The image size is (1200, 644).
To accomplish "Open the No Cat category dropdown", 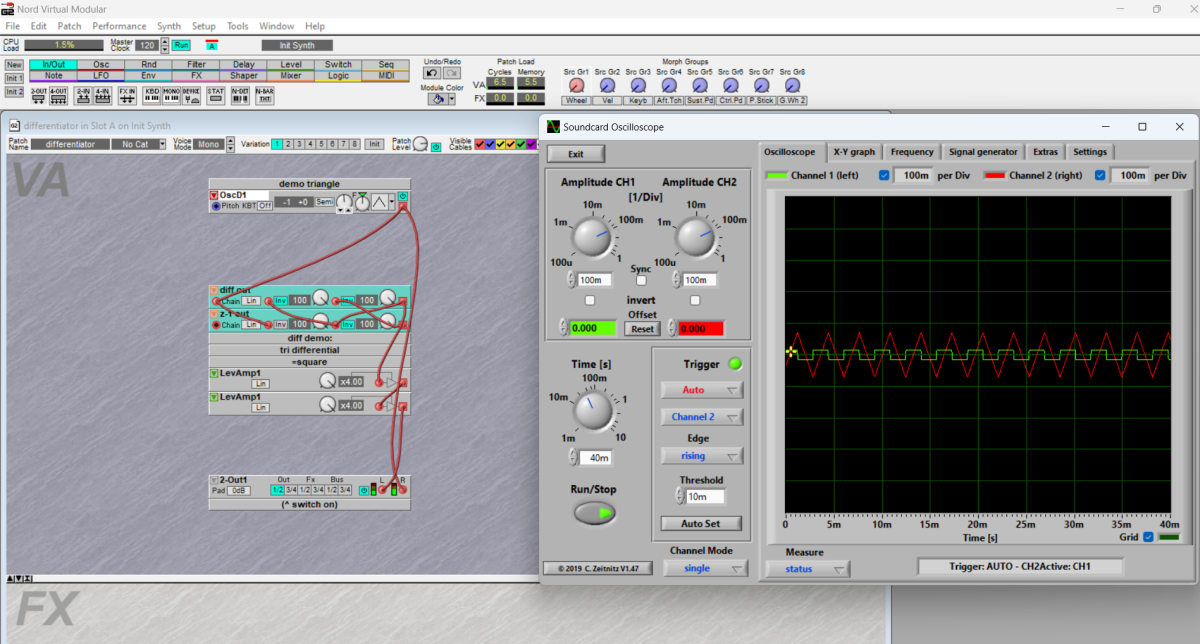I will [x=140, y=144].
